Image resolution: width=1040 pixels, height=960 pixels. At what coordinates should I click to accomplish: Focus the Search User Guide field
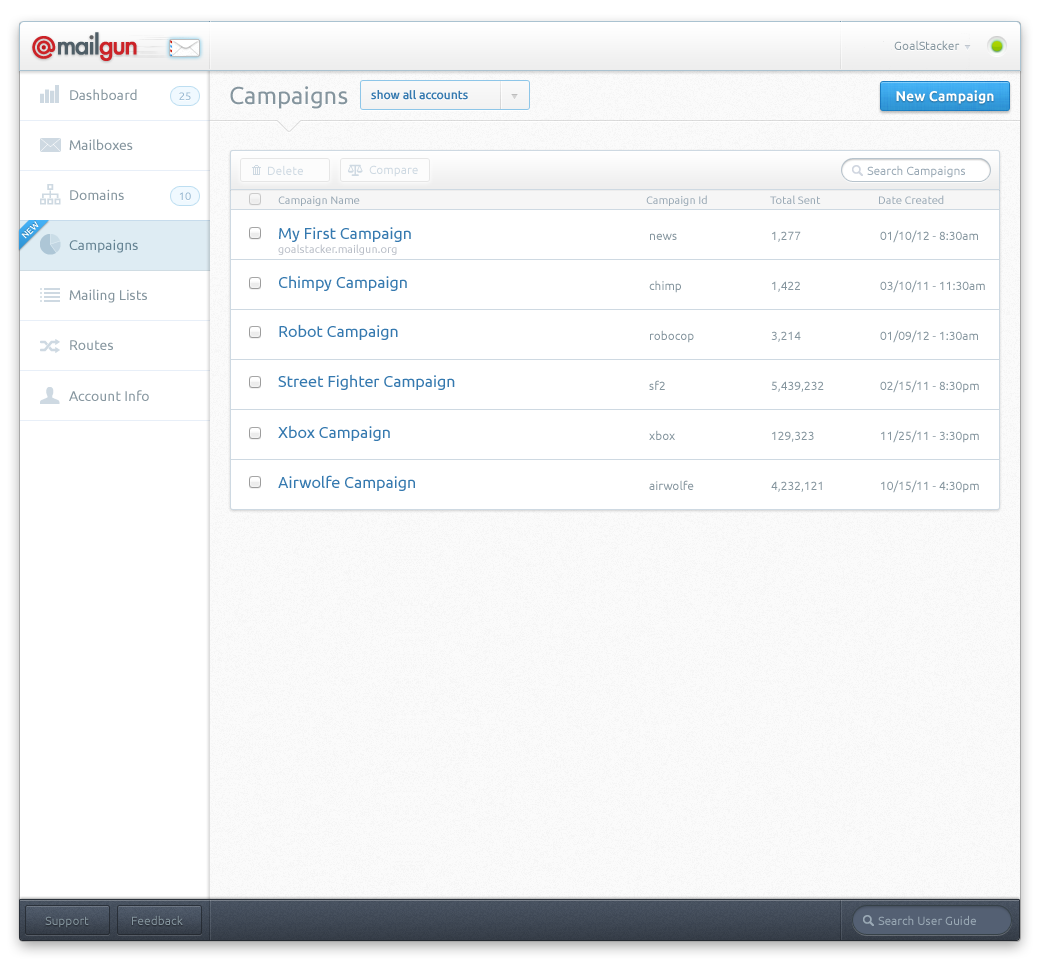tap(931, 921)
